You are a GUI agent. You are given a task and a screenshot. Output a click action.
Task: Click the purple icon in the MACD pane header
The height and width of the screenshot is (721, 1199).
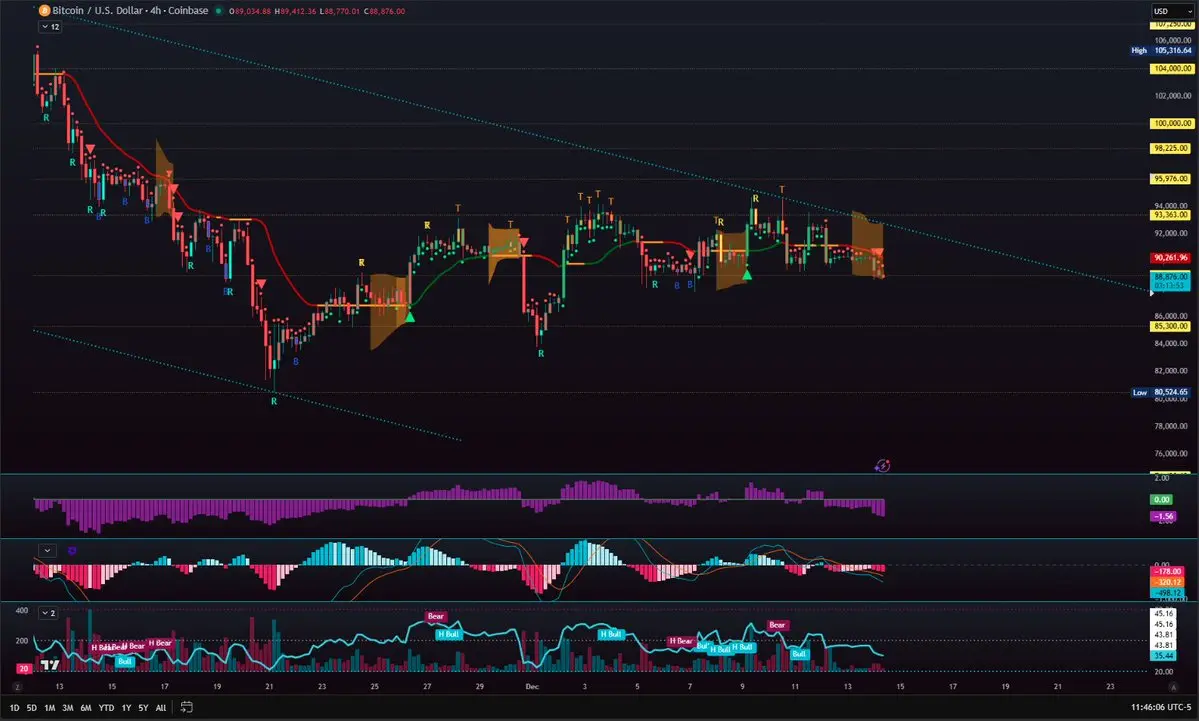pos(72,550)
